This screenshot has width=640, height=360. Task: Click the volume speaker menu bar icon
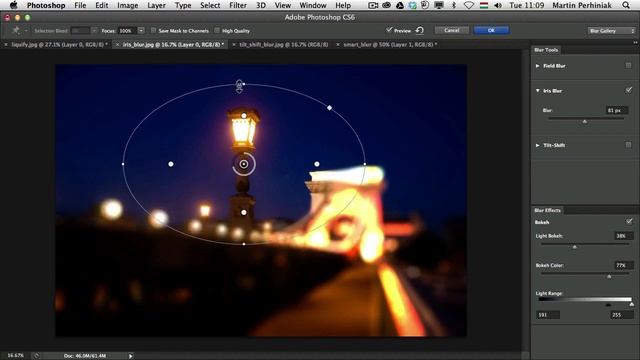(498, 5)
